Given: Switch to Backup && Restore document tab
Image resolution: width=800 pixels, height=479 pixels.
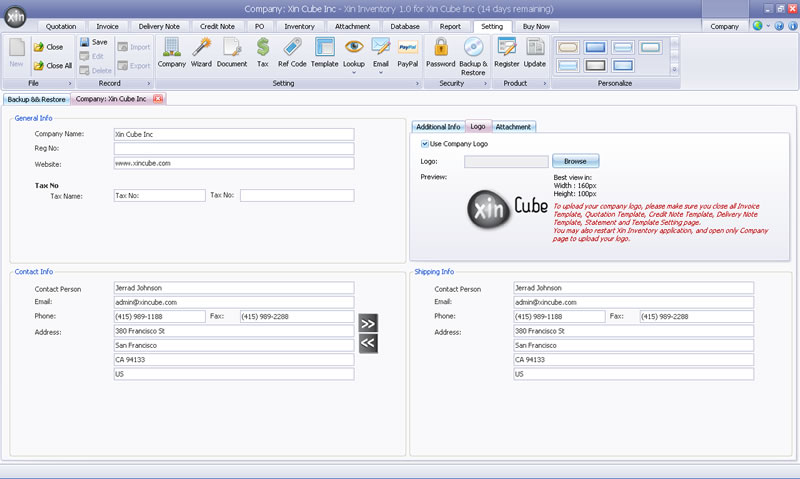Looking at the screenshot, I should 36,99.
